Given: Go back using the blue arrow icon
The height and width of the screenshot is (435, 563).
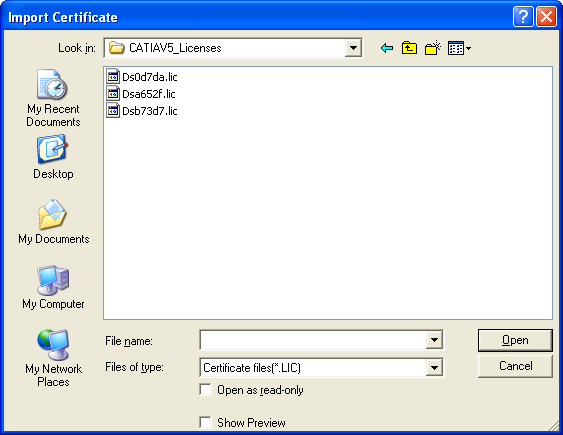Looking at the screenshot, I should 387,48.
